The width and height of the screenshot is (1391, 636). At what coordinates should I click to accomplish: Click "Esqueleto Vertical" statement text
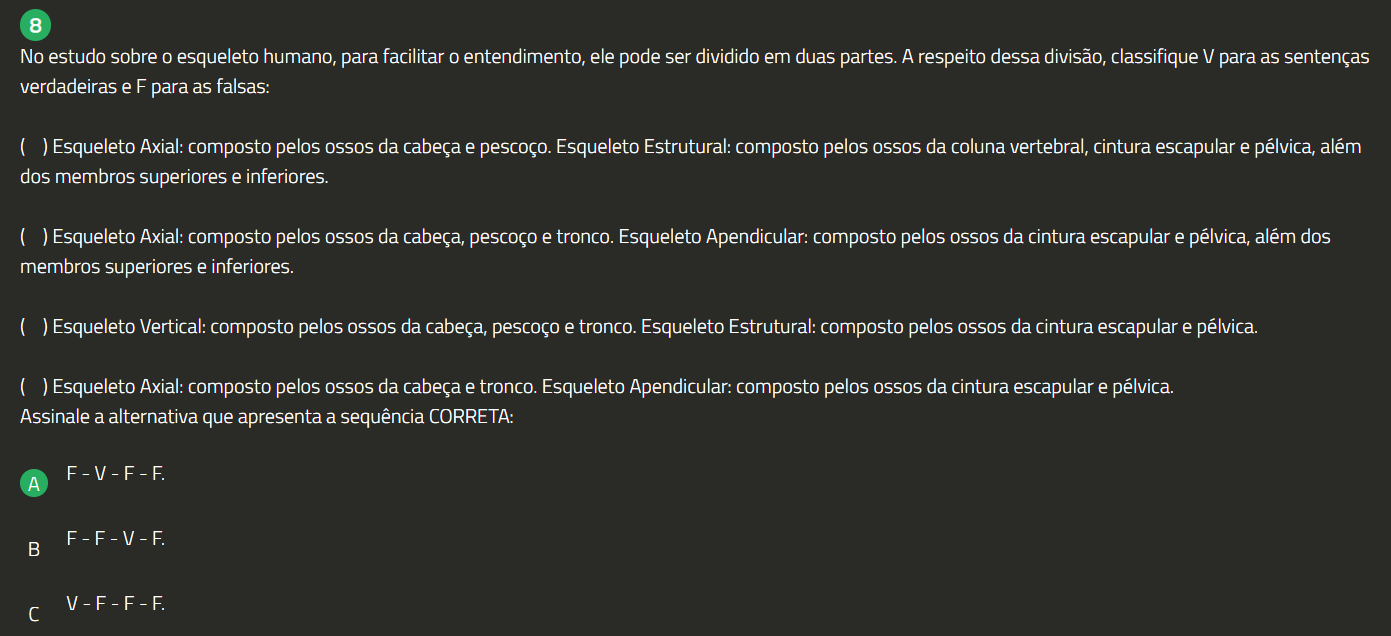130,326
